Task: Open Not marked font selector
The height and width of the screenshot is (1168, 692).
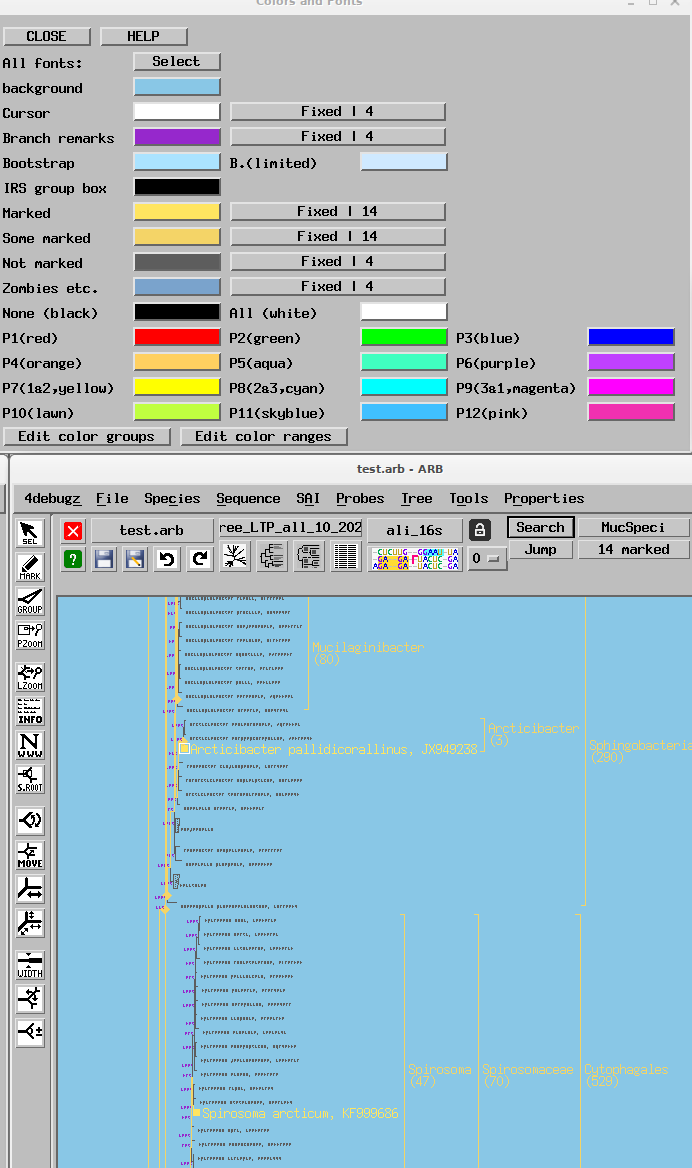Action: (337, 261)
